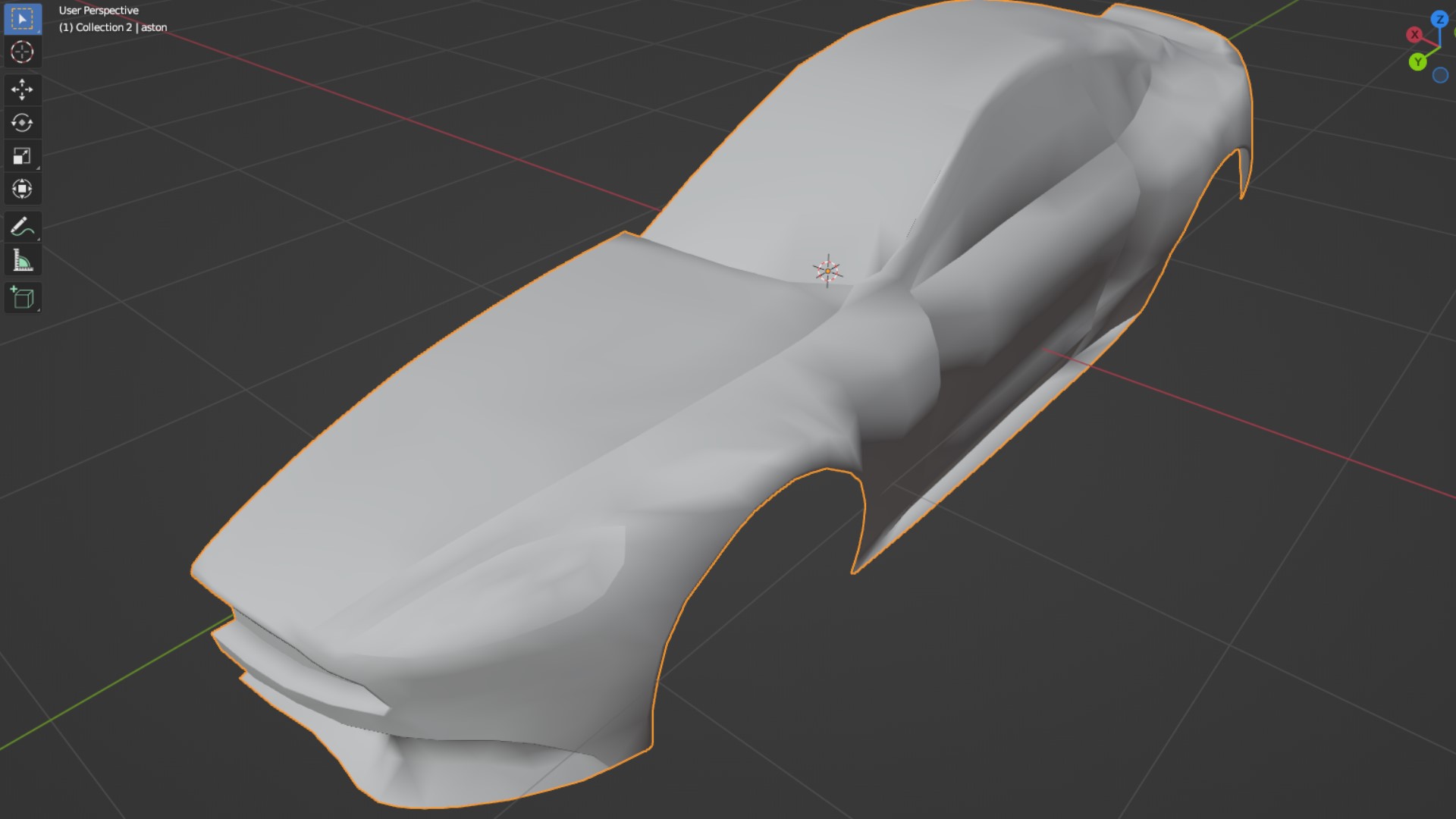The height and width of the screenshot is (819, 1456).
Task: Enable the combined Transform tool
Action: click(22, 189)
